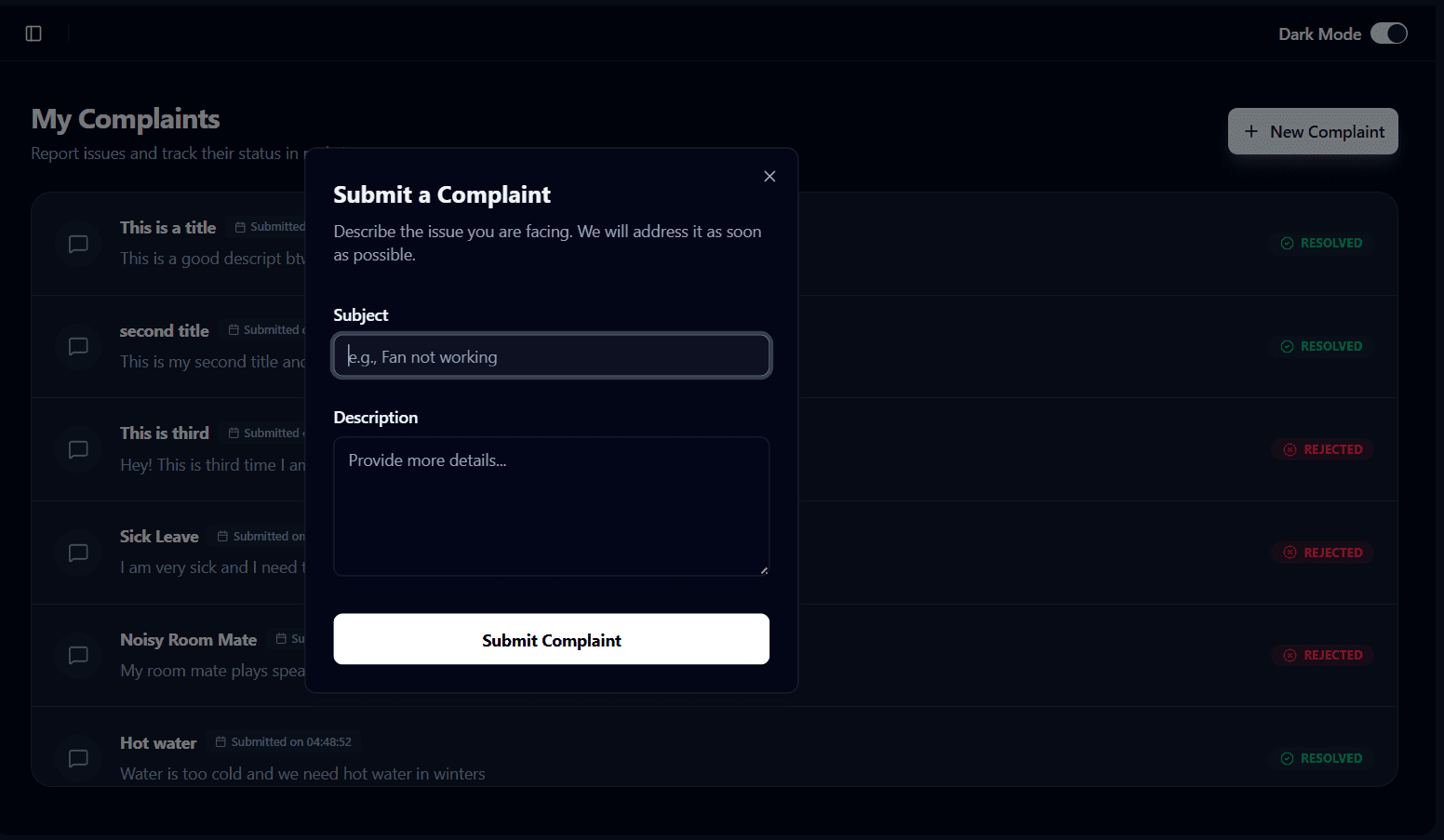Screen dimensions: 1444x840
Task: Click the Resolved badge on the first complaint
Action: (1321, 244)
